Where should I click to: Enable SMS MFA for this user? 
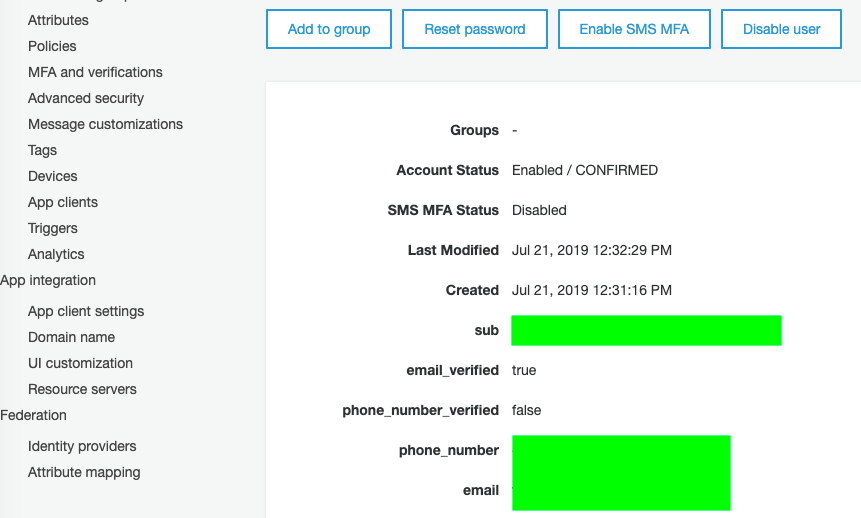[634, 29]
